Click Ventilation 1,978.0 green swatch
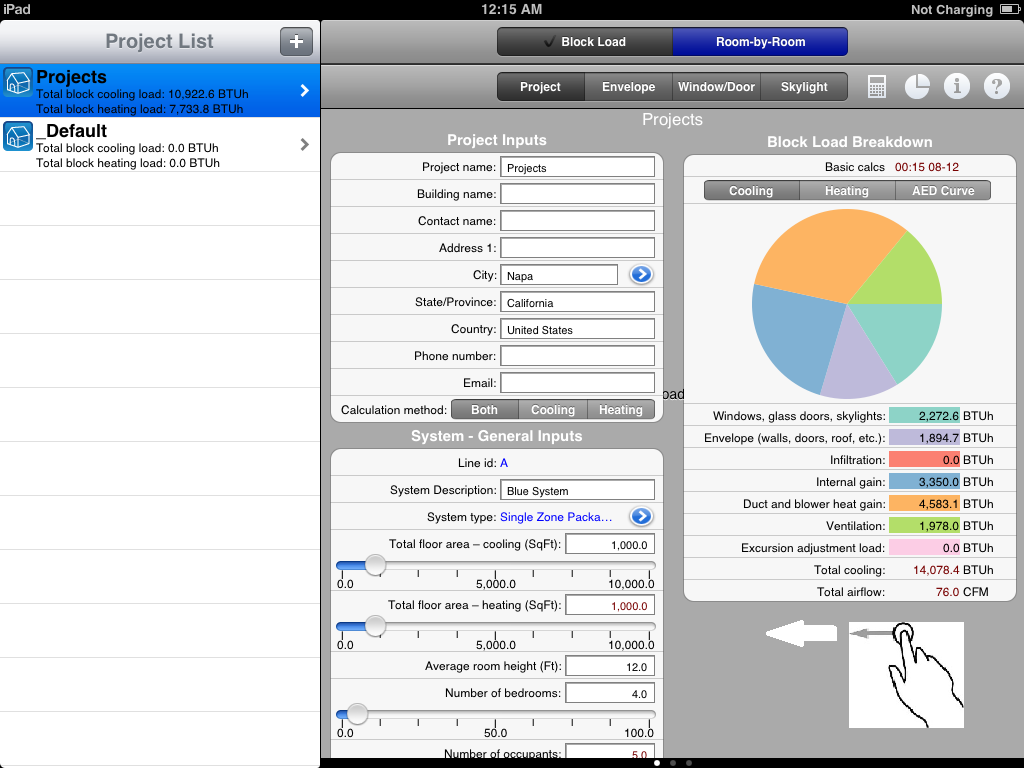1024x768 pixels. (925, 526)
